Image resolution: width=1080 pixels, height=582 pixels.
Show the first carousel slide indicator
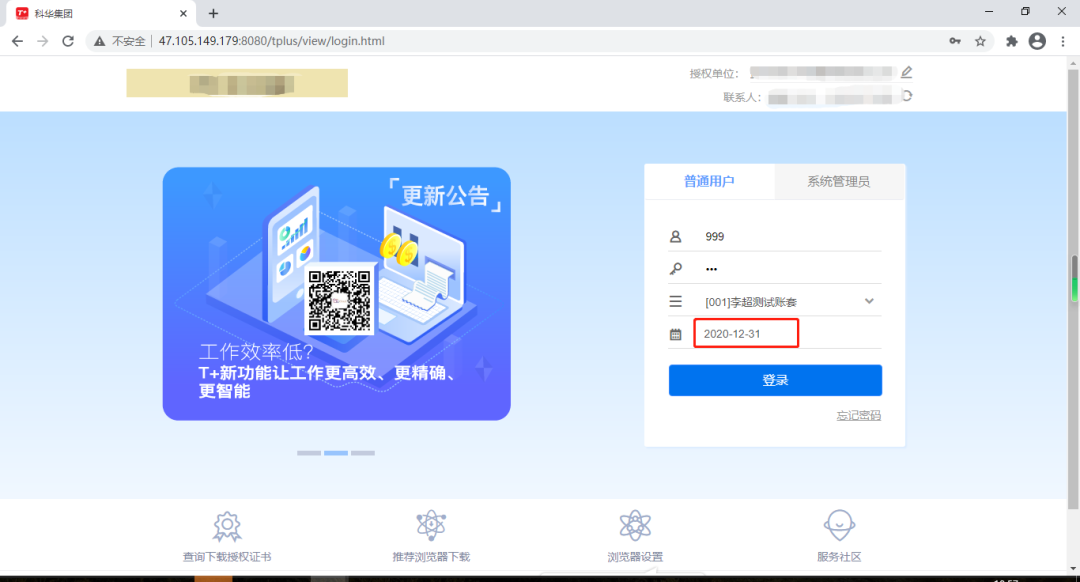[309, 453]
